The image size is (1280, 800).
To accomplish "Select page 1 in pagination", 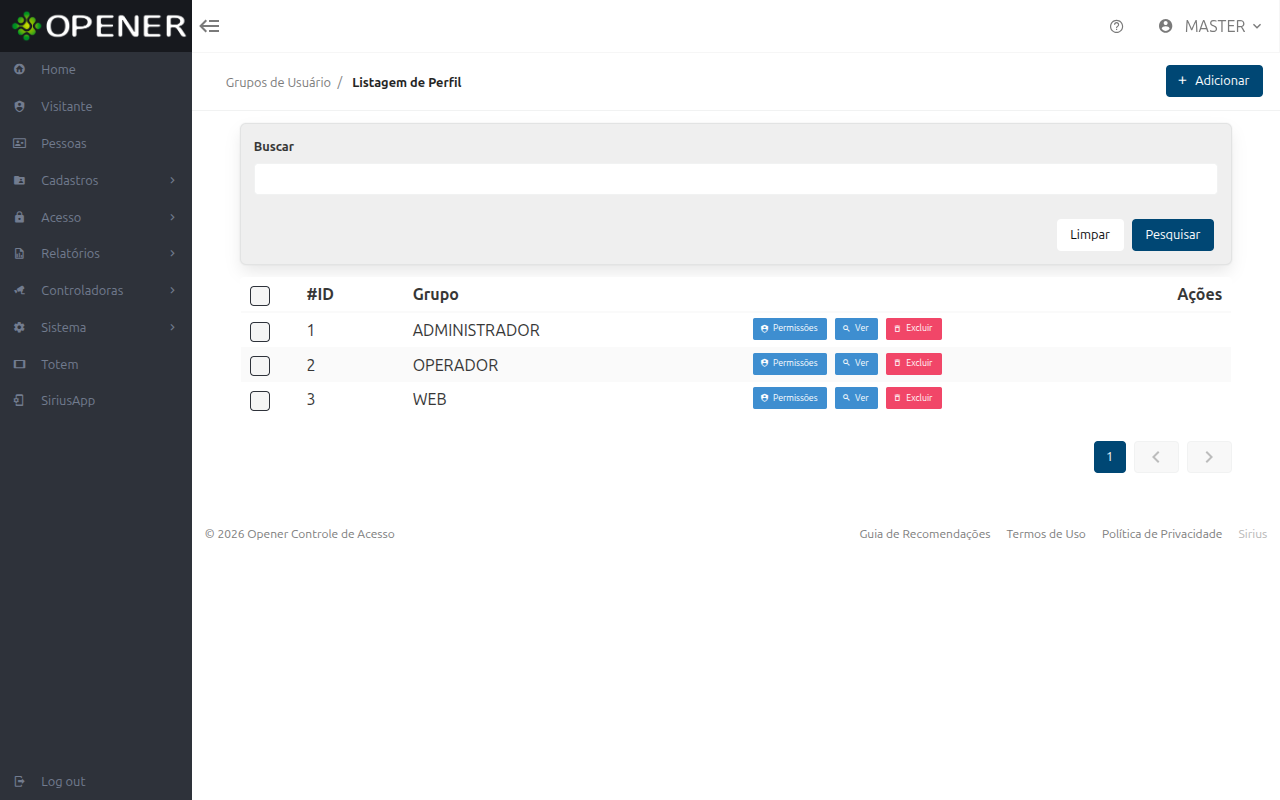I will [x=1110, y=457].
